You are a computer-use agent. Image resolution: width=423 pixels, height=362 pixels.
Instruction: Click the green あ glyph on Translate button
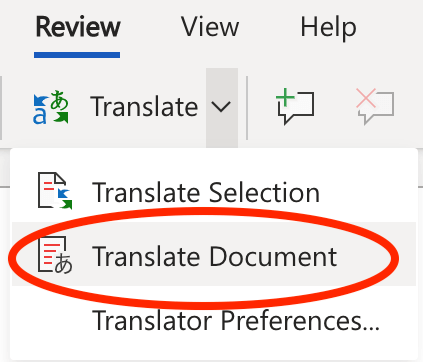pyautogui.click(x=59, y=100)
